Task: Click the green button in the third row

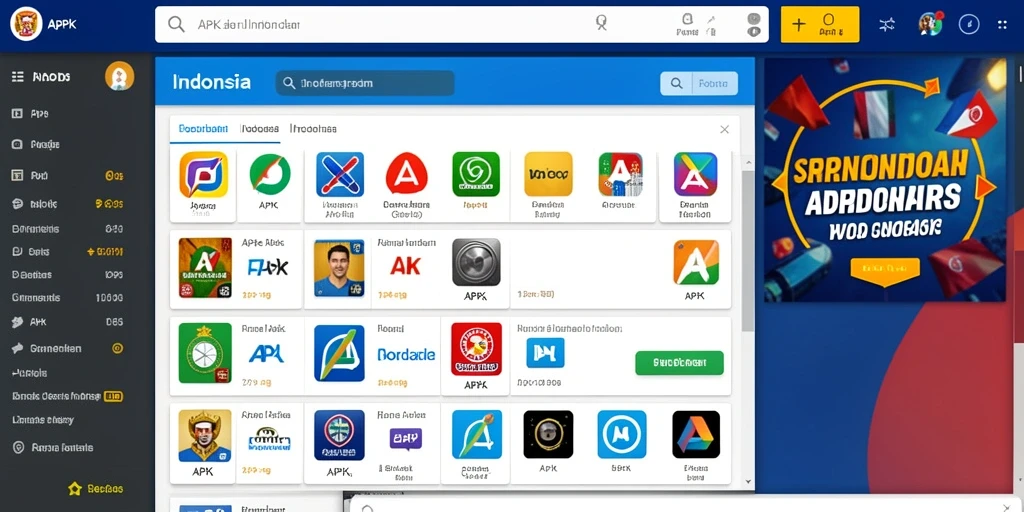Action: (x=679, y=362)
